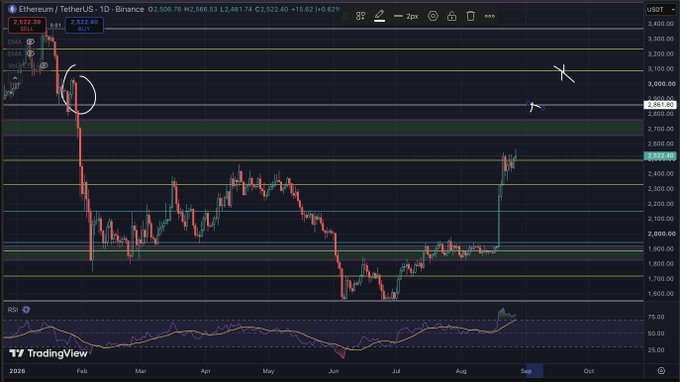
Task: Open the pencil line color picker
Action: pyautogui.click(x=379, y=16)
